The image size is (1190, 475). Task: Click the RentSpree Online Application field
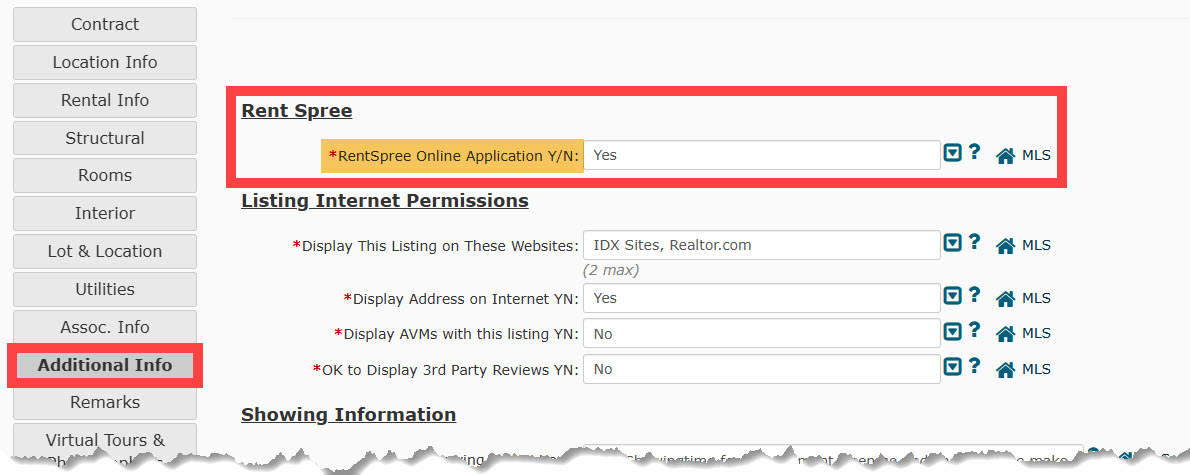coord(761,155)
